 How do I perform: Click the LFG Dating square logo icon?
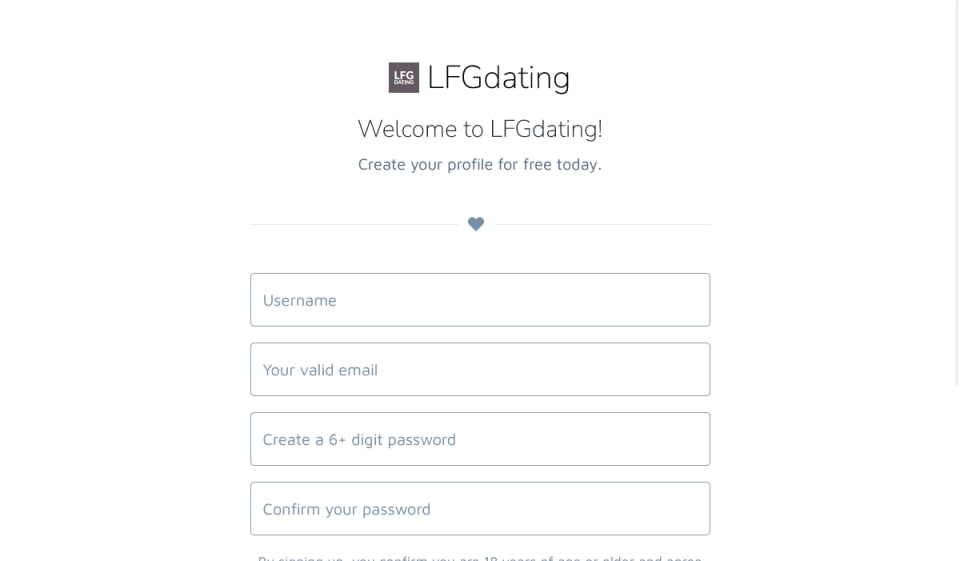tap(403, 77)
